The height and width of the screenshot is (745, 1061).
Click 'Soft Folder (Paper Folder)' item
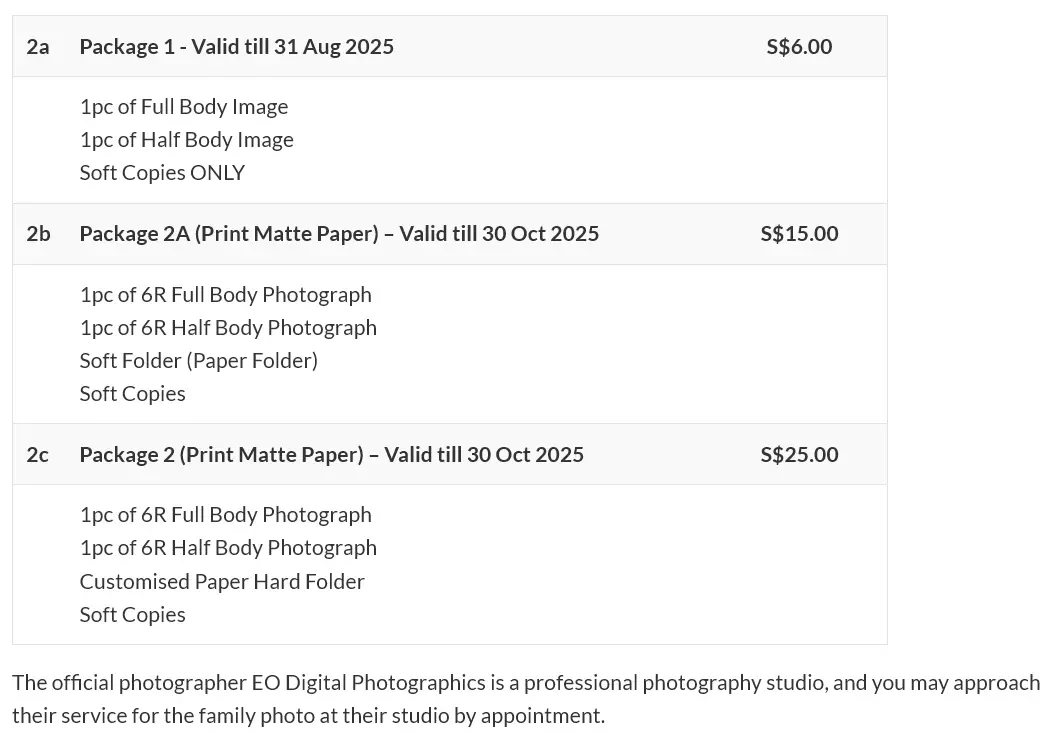pos(199,361)
